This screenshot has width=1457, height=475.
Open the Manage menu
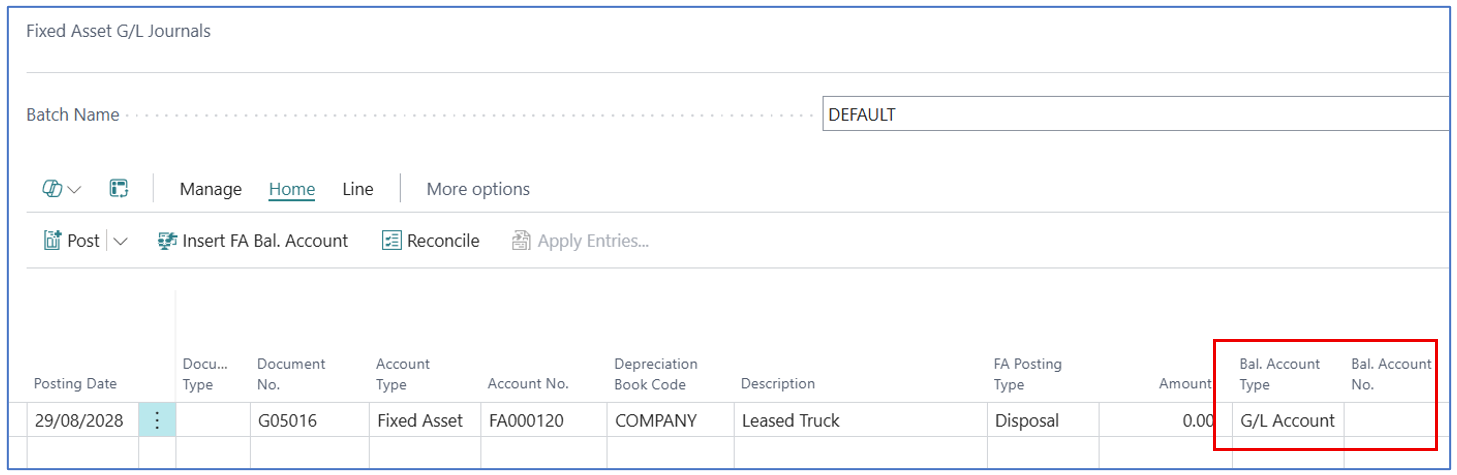click(210, 189)
